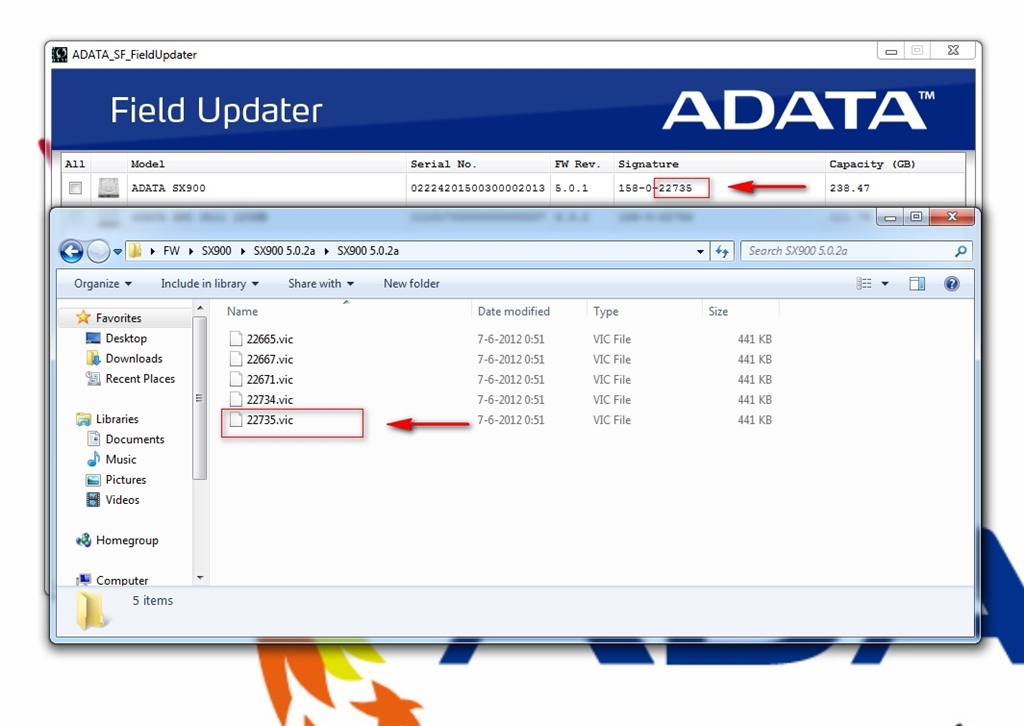Click the folder icon in address bar

point(135,251)
